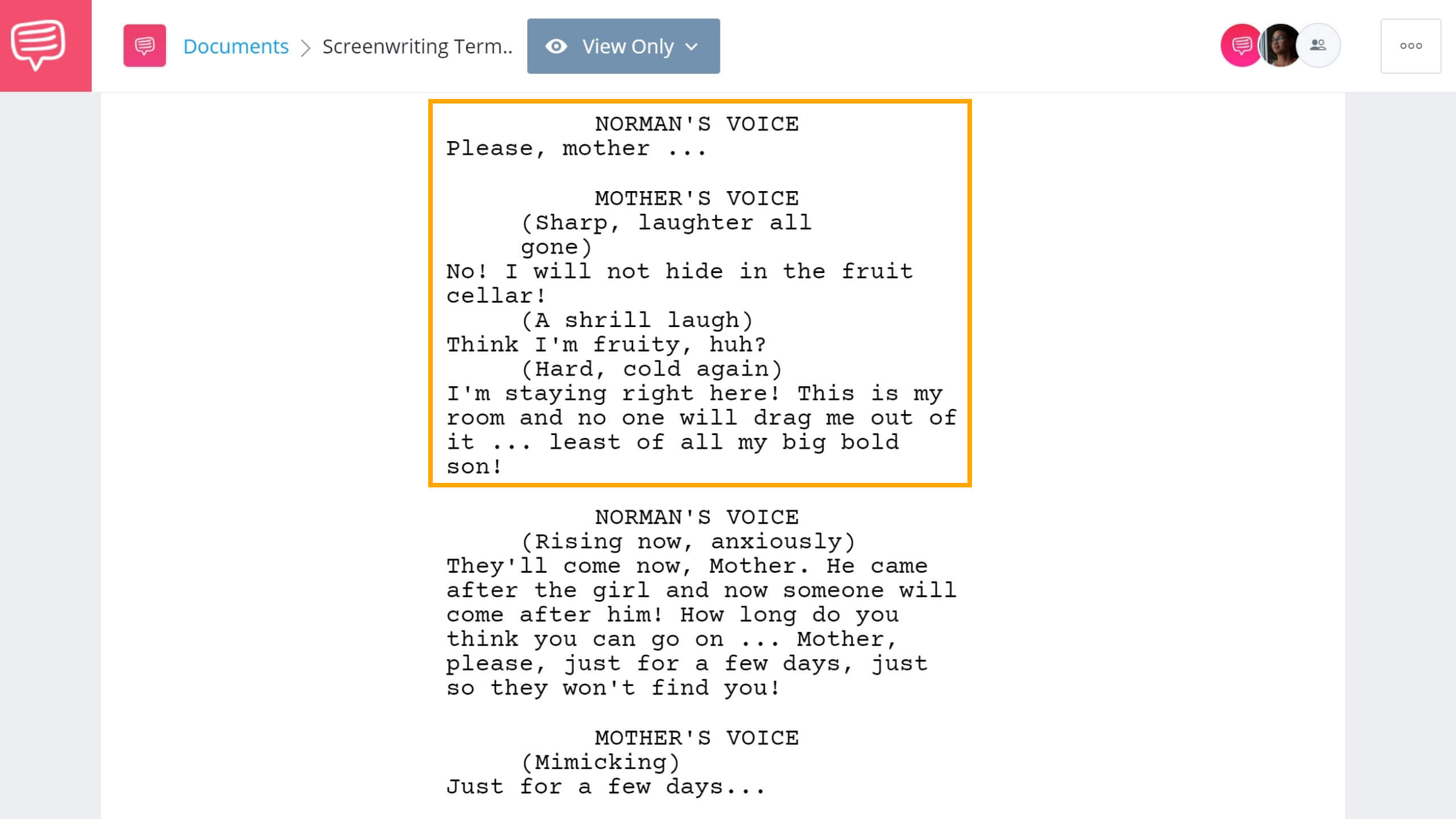
Task: Click the eye/view icon in View Only button
Action: (557, 46)
